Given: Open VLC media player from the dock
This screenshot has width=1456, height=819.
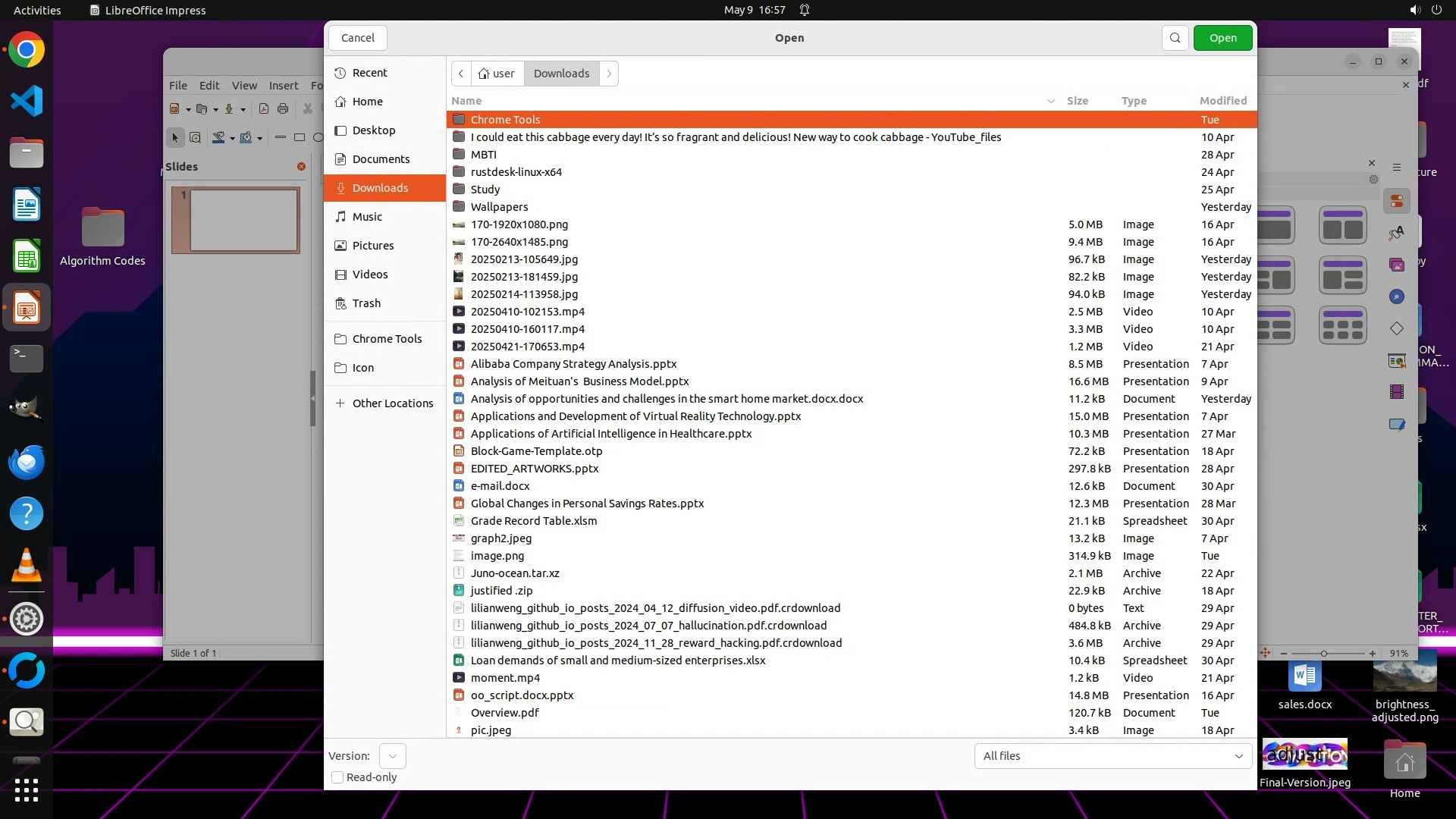Looking at the screenshot, I should [27, 566].
